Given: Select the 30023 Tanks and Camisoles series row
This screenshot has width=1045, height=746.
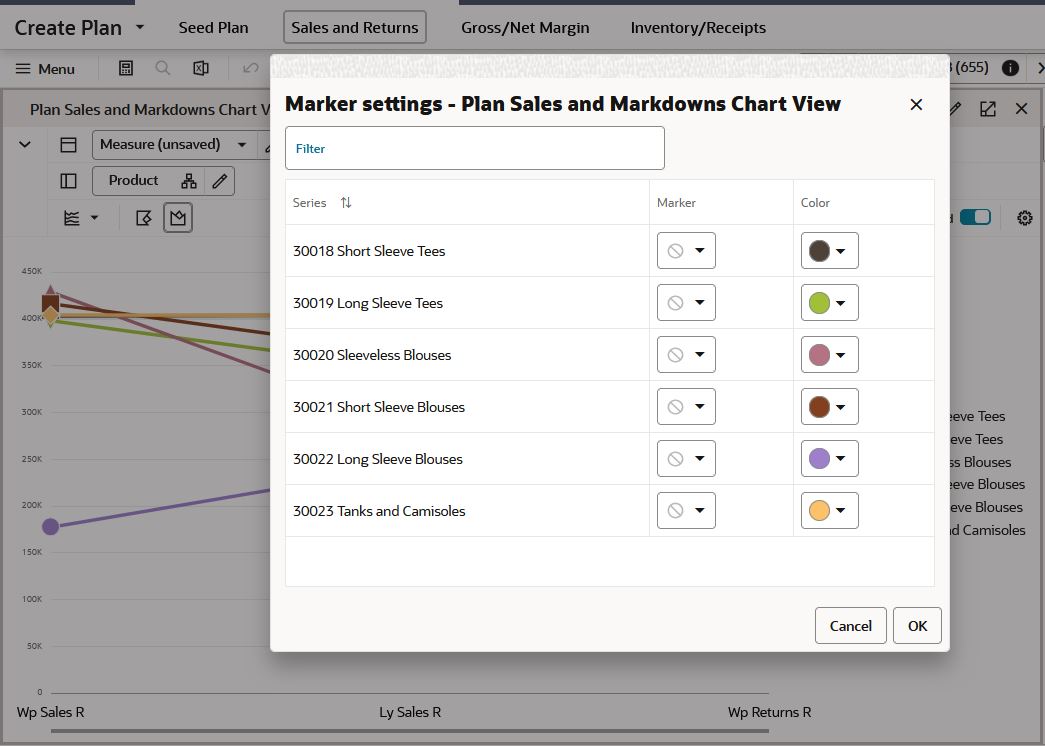Looking at the screenshot, I should pyautogui.click(x=610, y=511).
